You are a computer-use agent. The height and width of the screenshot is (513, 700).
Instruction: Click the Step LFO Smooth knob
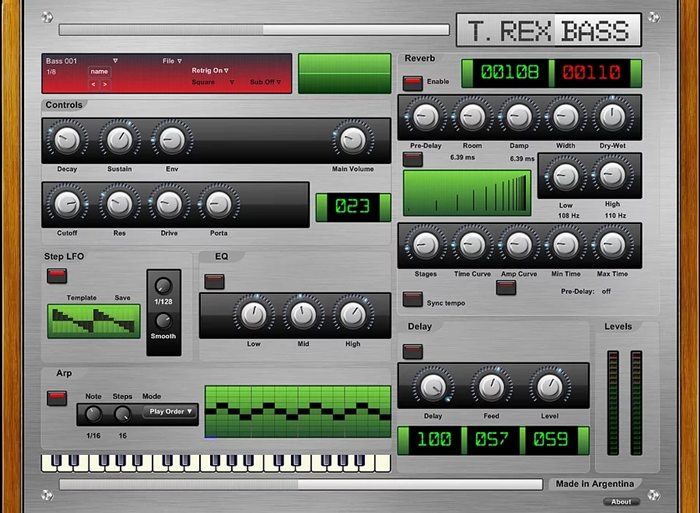pos(163,321)
